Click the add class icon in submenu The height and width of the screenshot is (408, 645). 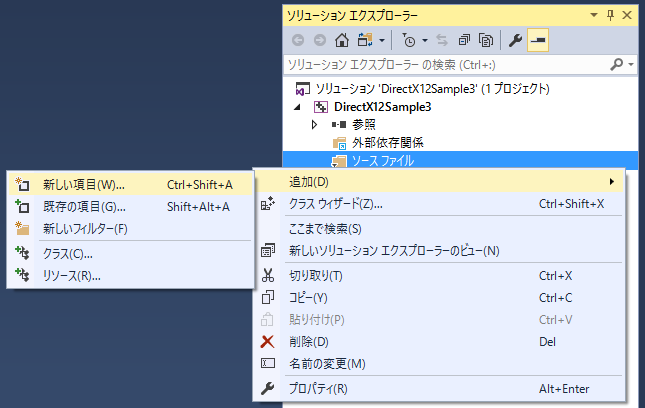22,253
